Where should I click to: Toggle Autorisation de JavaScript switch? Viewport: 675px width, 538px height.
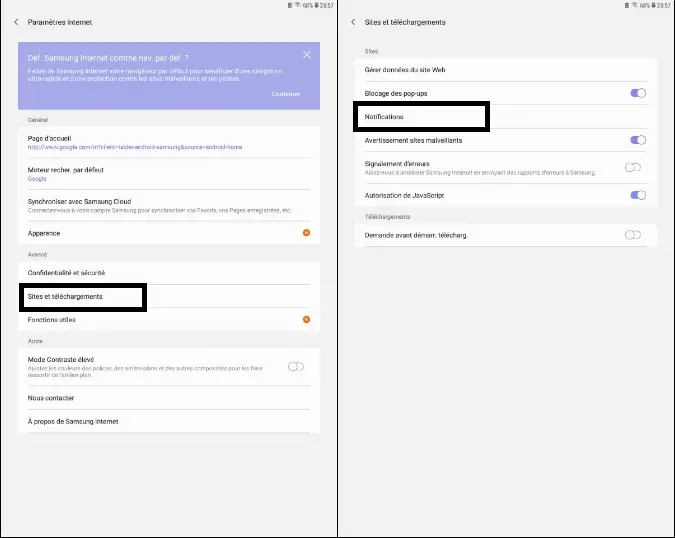638,195
